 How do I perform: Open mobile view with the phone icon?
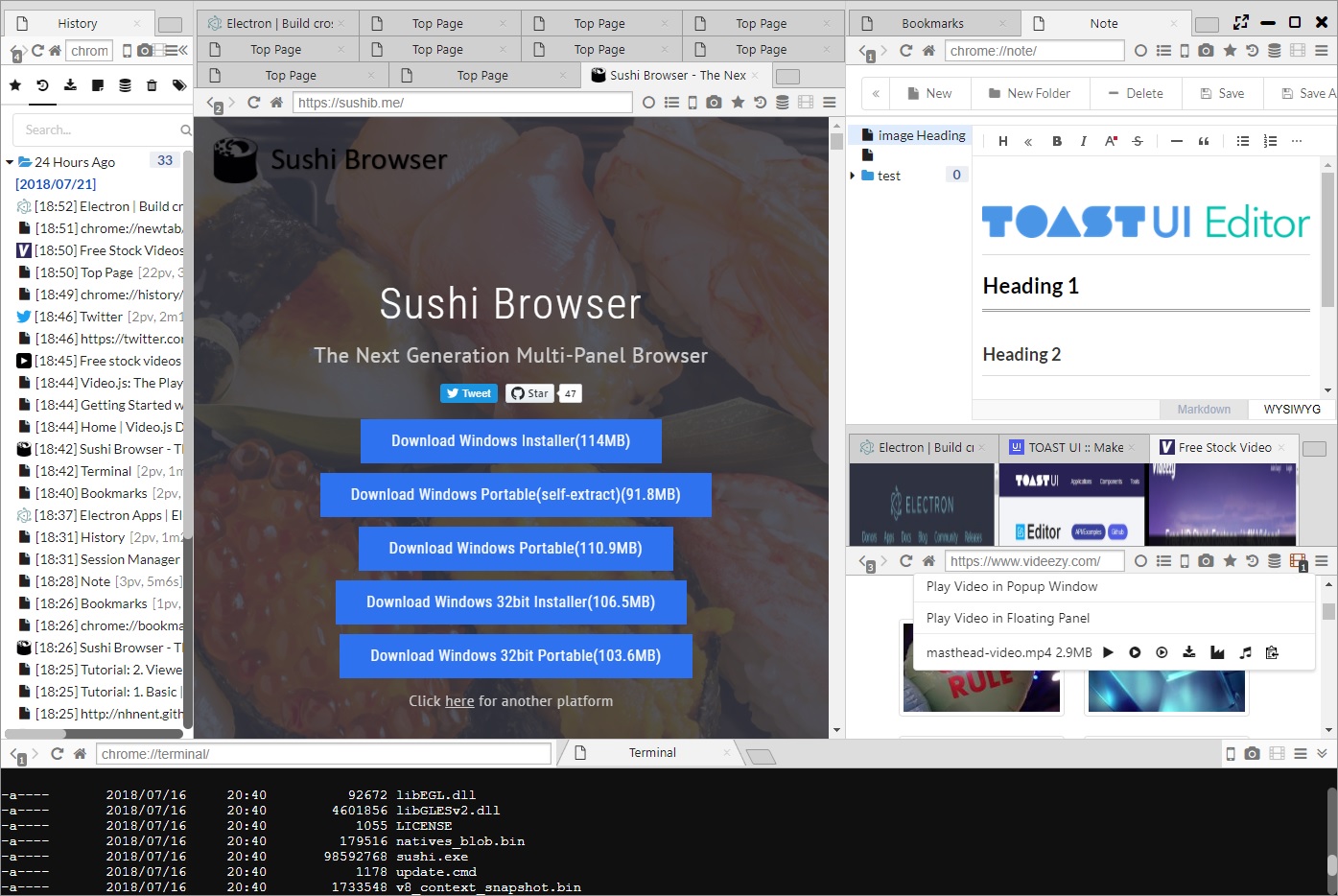tap(1185, 50)
